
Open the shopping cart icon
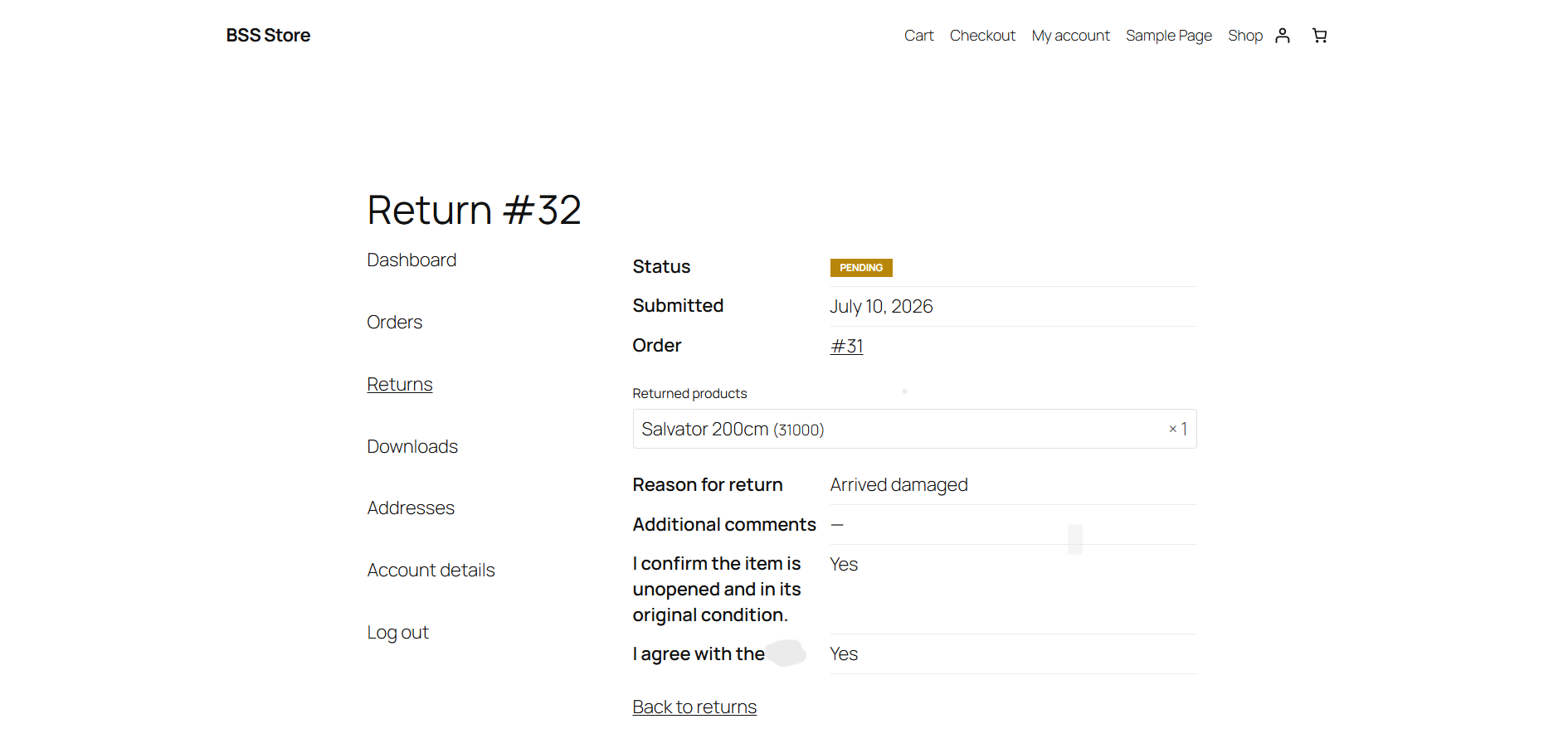pos(1319,35)
